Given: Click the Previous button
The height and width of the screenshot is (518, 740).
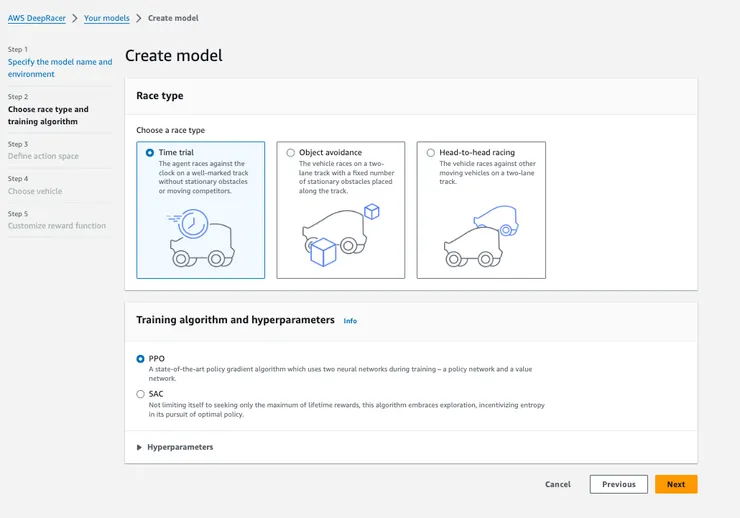Looking at the screenshot, I should pos(618,484).
